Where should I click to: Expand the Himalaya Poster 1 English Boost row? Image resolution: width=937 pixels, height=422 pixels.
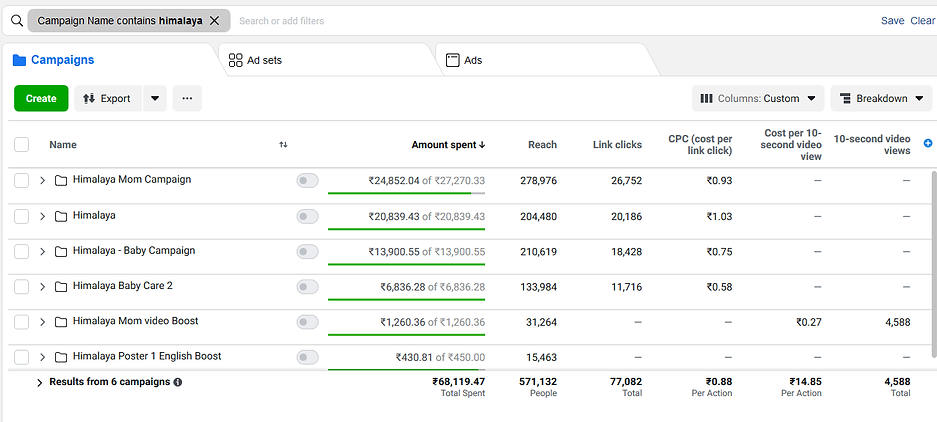[42, 357]
